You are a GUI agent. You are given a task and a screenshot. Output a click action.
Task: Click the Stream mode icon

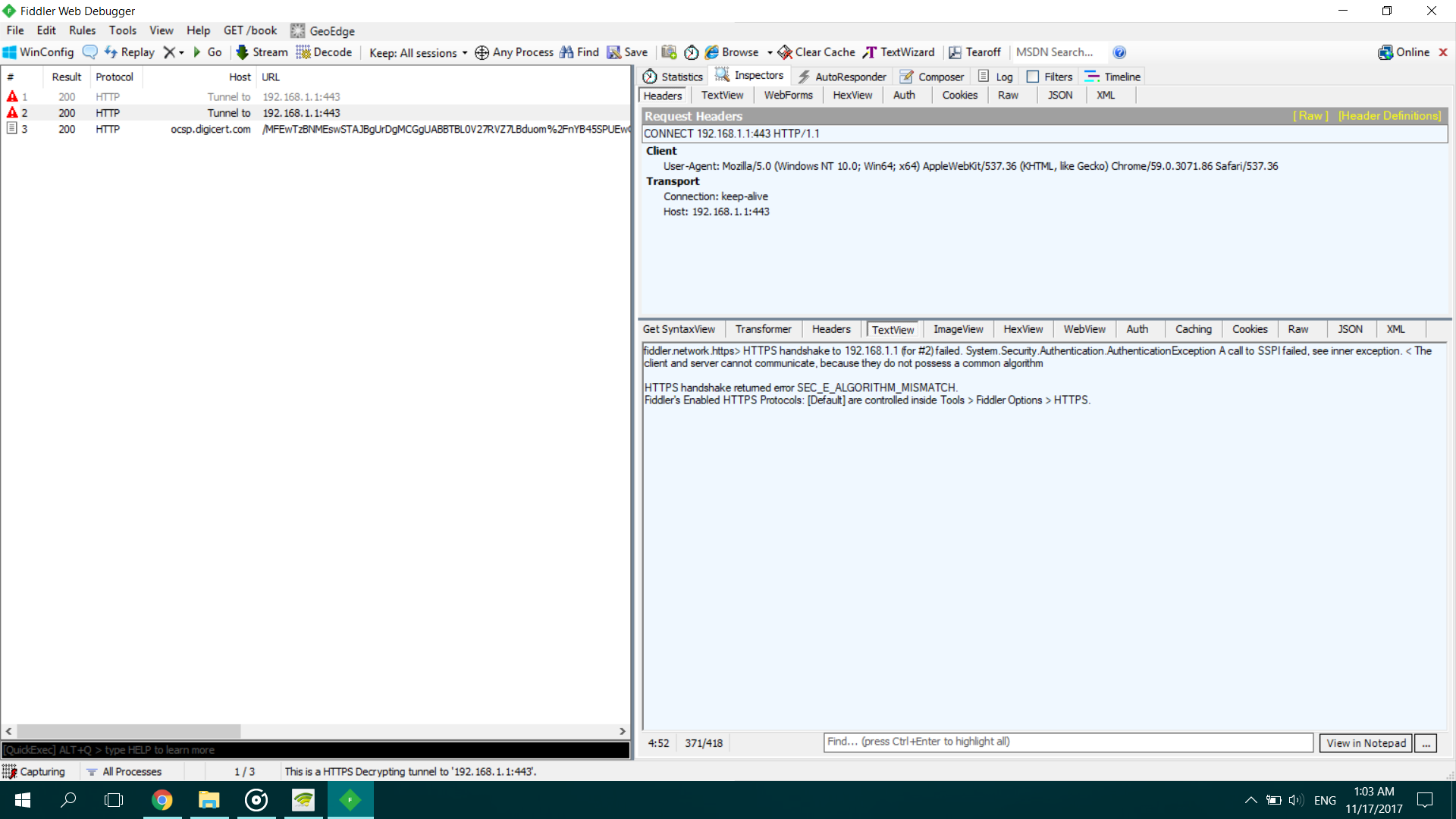(x=242, y=52)
